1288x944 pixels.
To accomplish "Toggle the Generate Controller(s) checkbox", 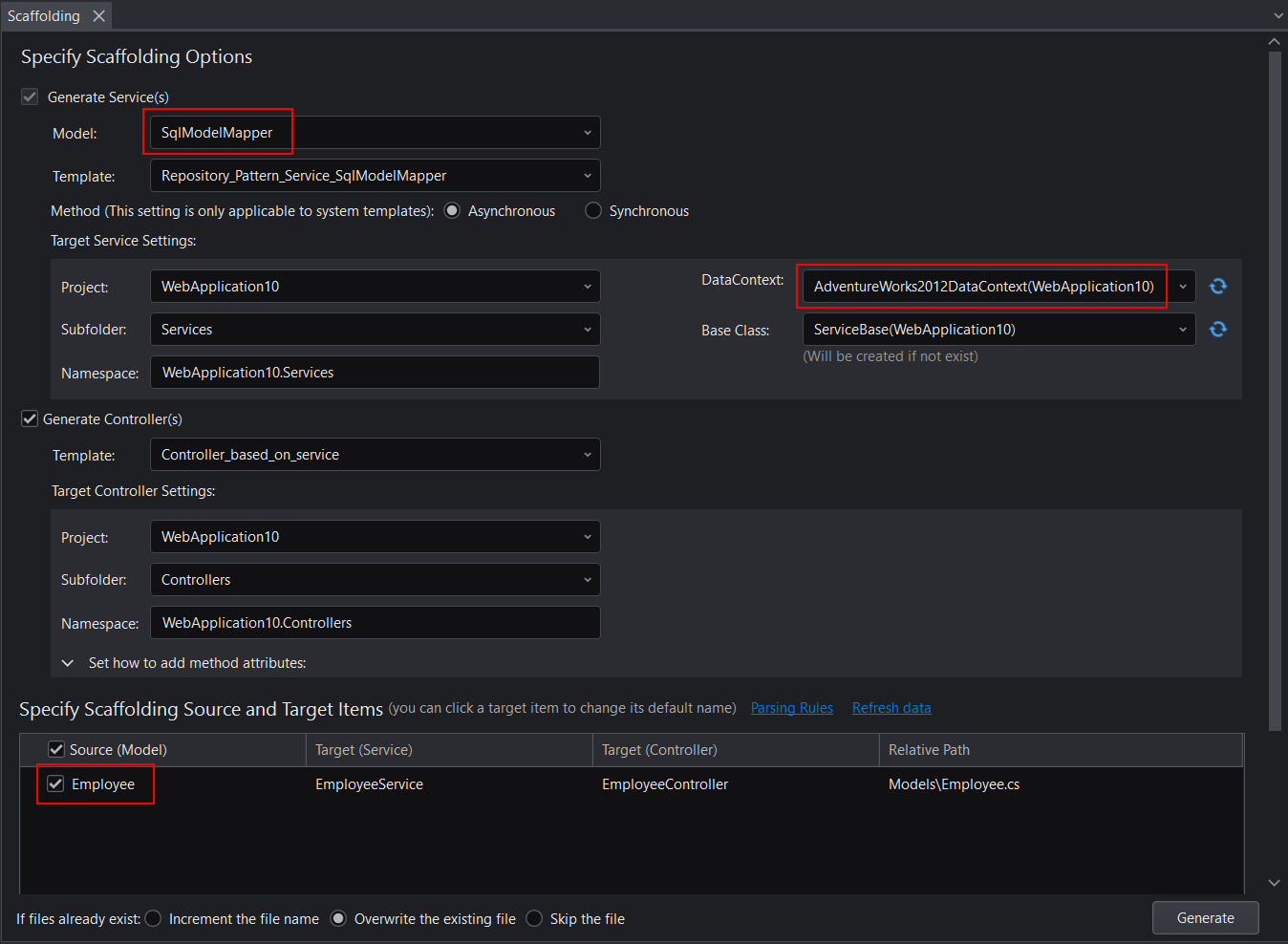I will [30, 419].
